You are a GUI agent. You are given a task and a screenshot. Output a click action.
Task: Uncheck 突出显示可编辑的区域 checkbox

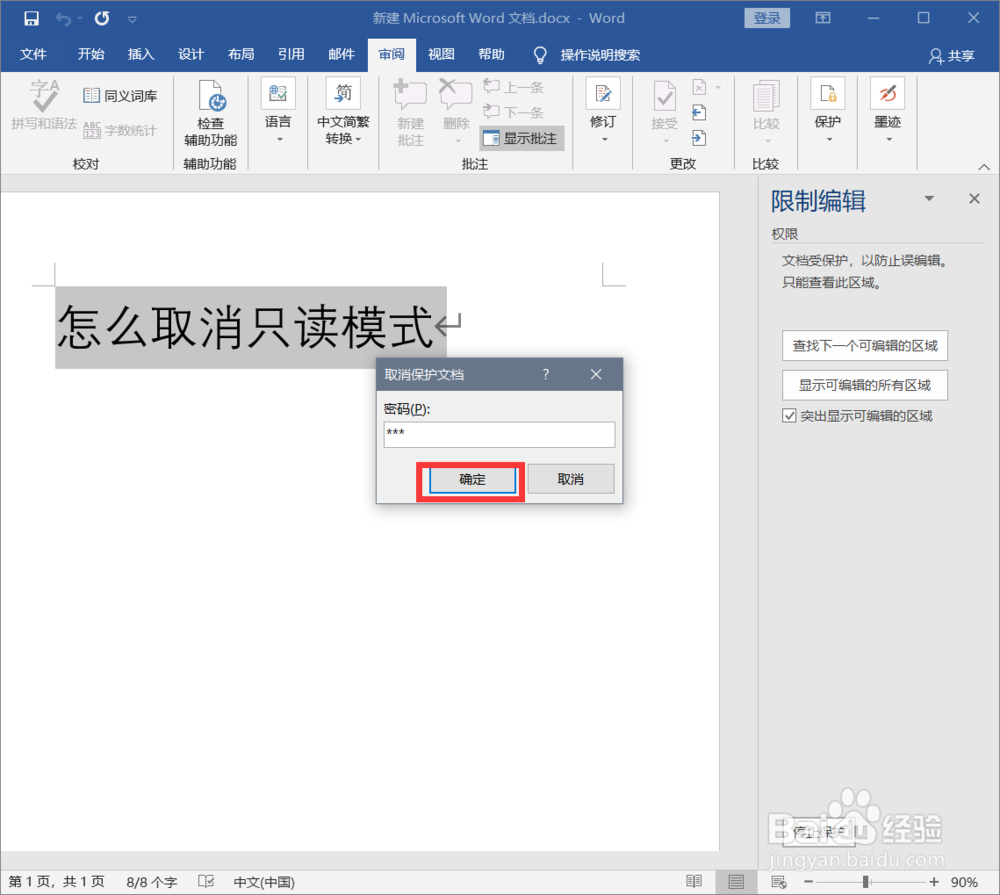point(789,416)
